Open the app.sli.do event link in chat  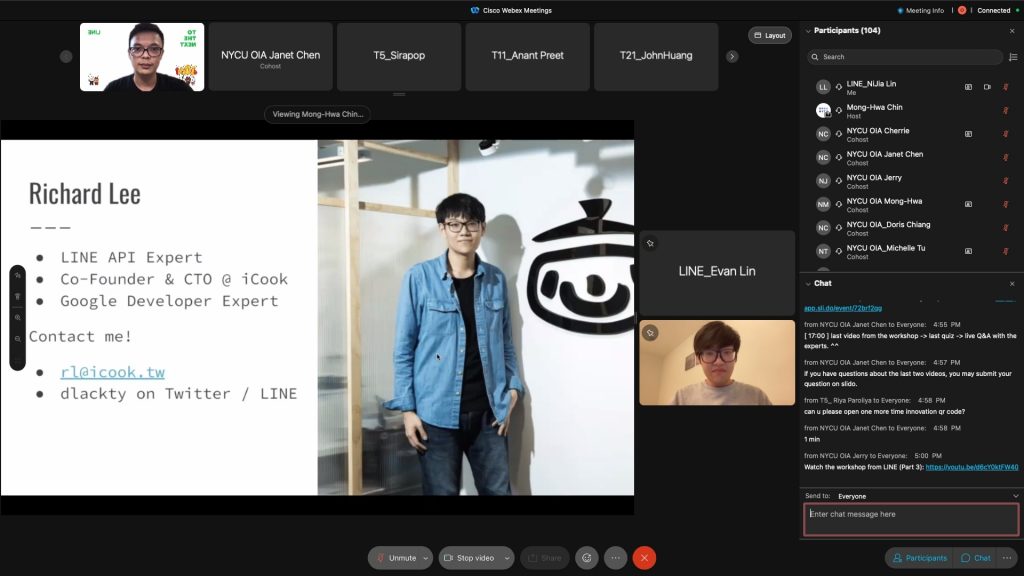coord(843,308)
